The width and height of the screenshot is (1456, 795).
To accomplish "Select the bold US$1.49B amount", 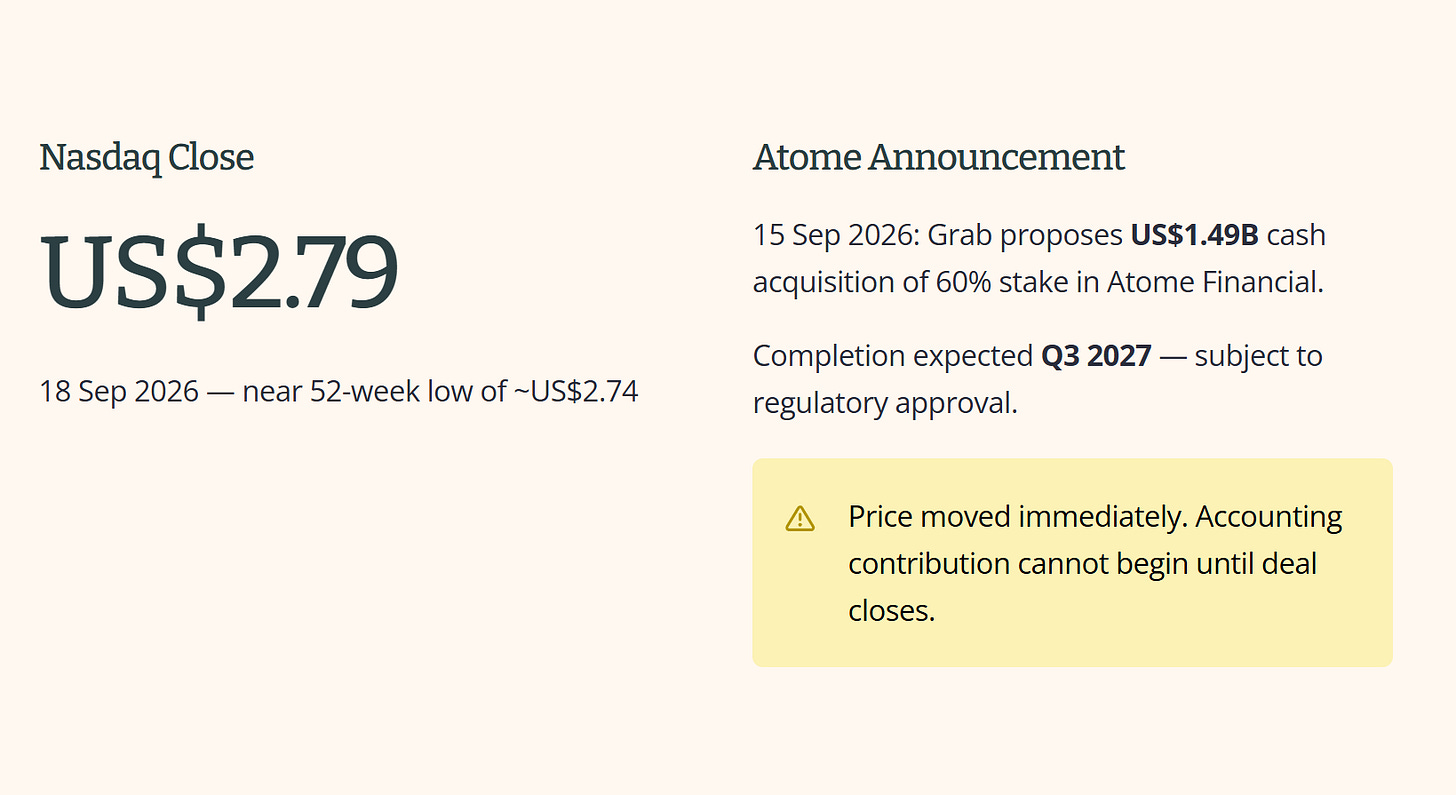I will tap(1195, 235).
